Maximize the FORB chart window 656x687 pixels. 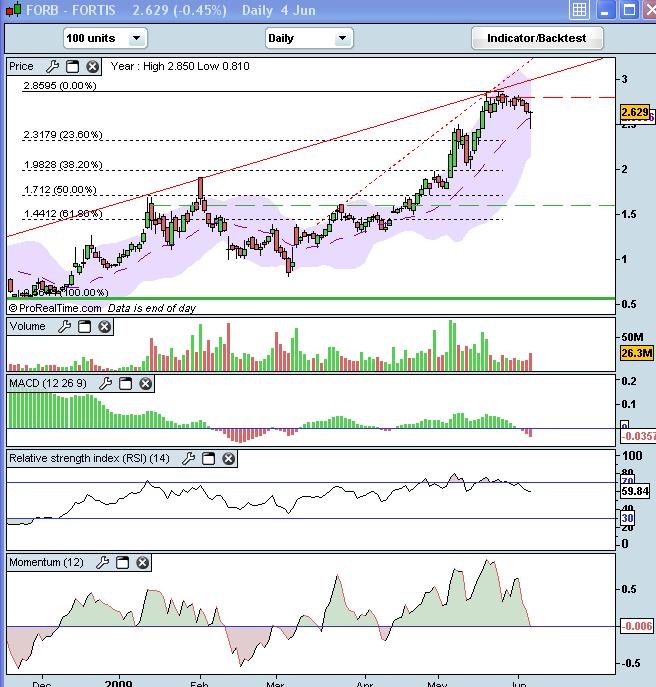[630, 10]
